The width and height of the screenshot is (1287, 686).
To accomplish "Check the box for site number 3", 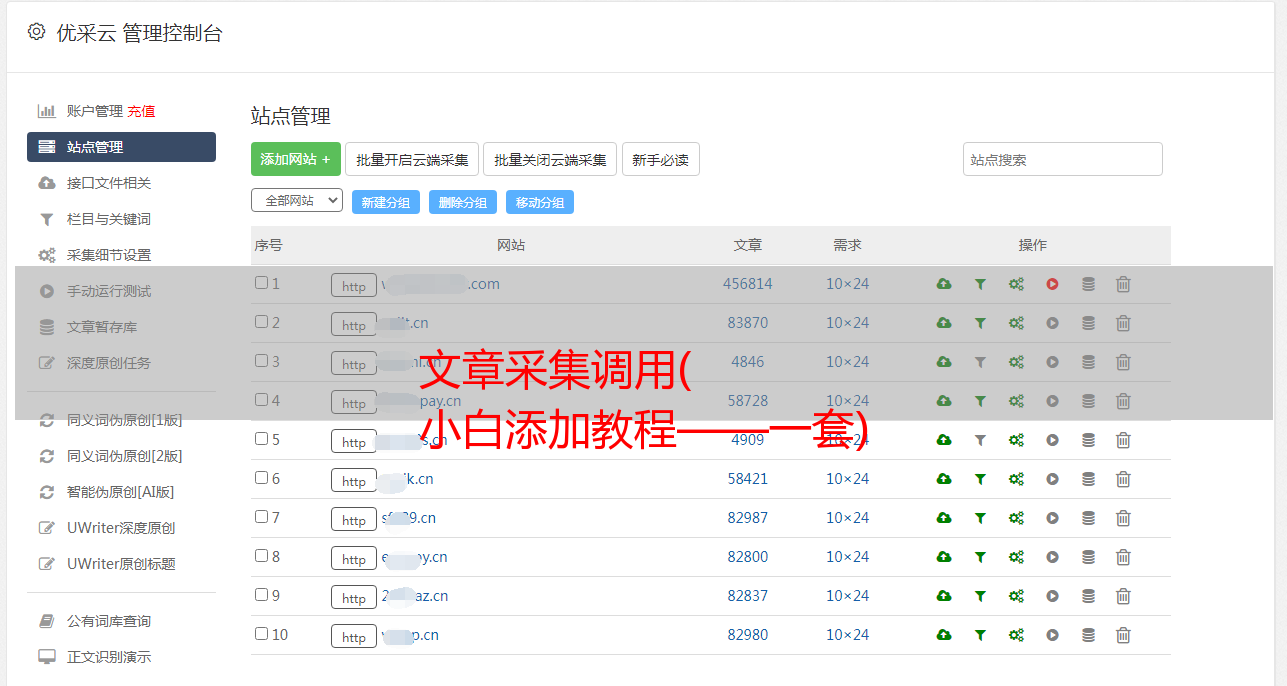I will 261,361.
